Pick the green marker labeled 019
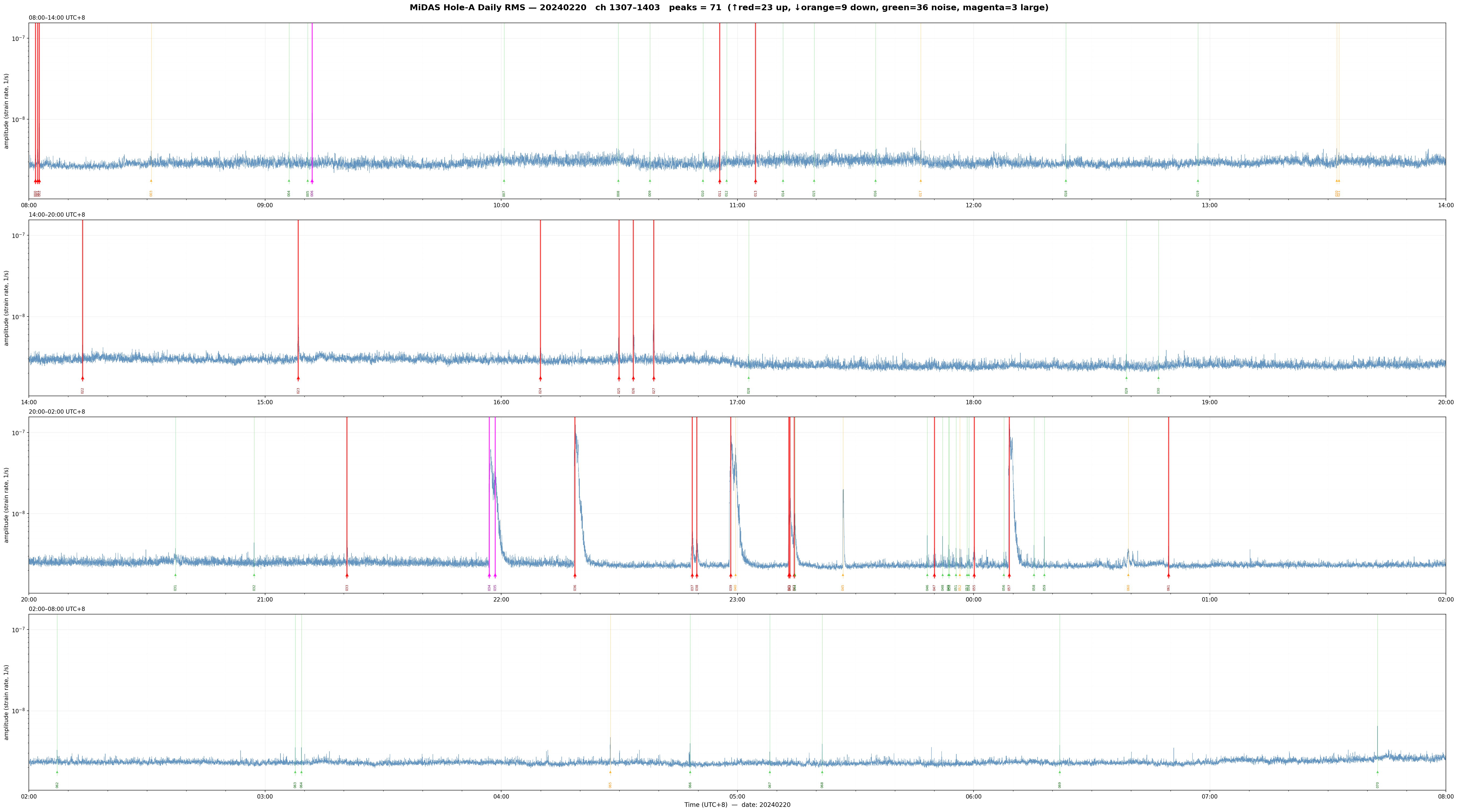This screenshot has height=812, width=1458. point(1198,181)
